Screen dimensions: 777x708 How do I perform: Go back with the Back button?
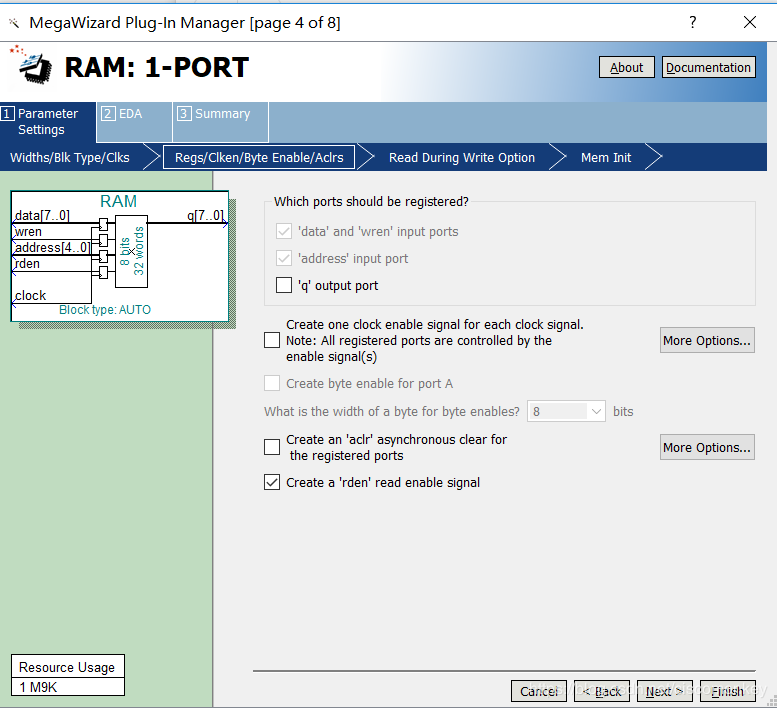(602, 691)
